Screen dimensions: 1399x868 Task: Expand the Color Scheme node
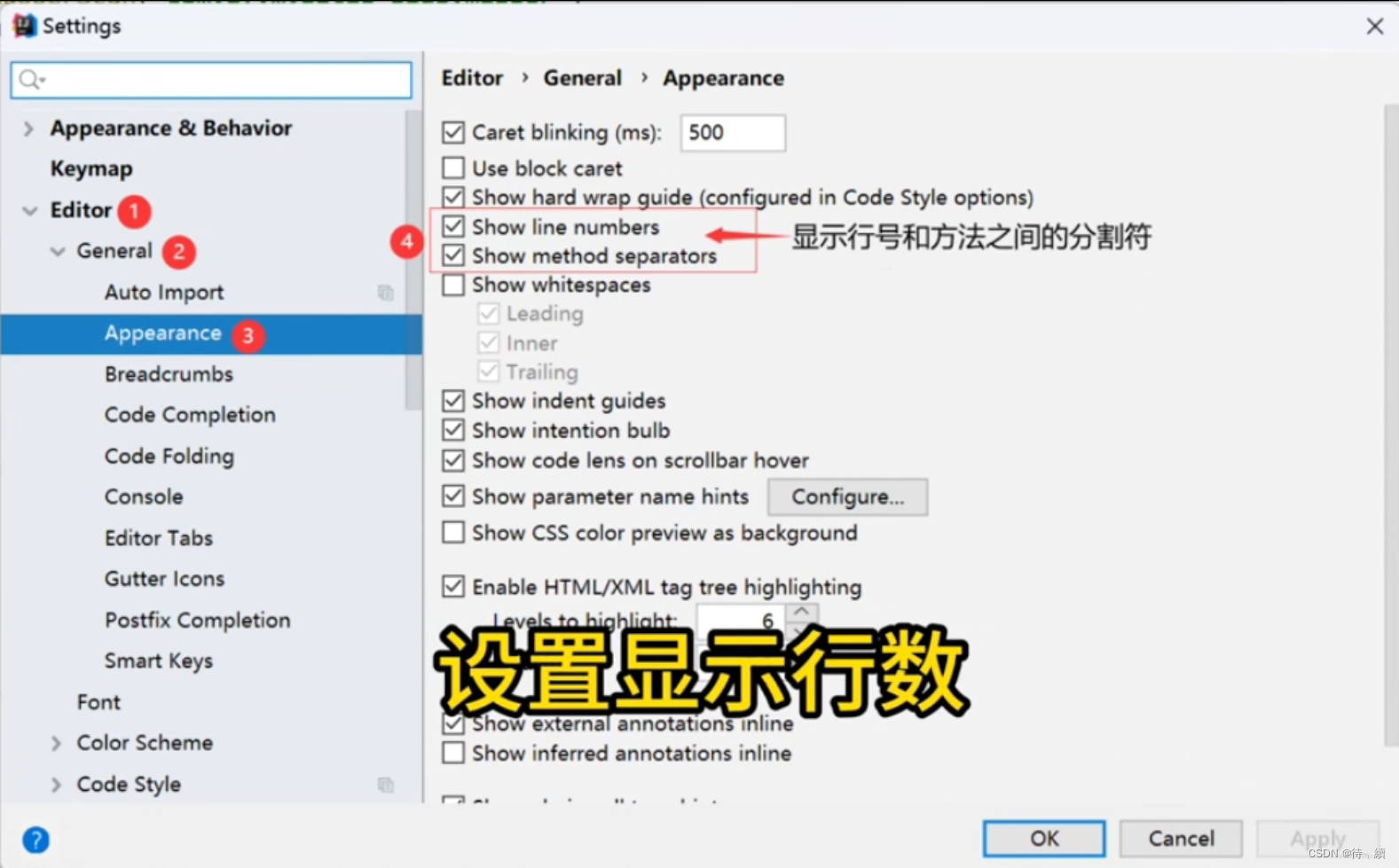(x=56, y=743)
